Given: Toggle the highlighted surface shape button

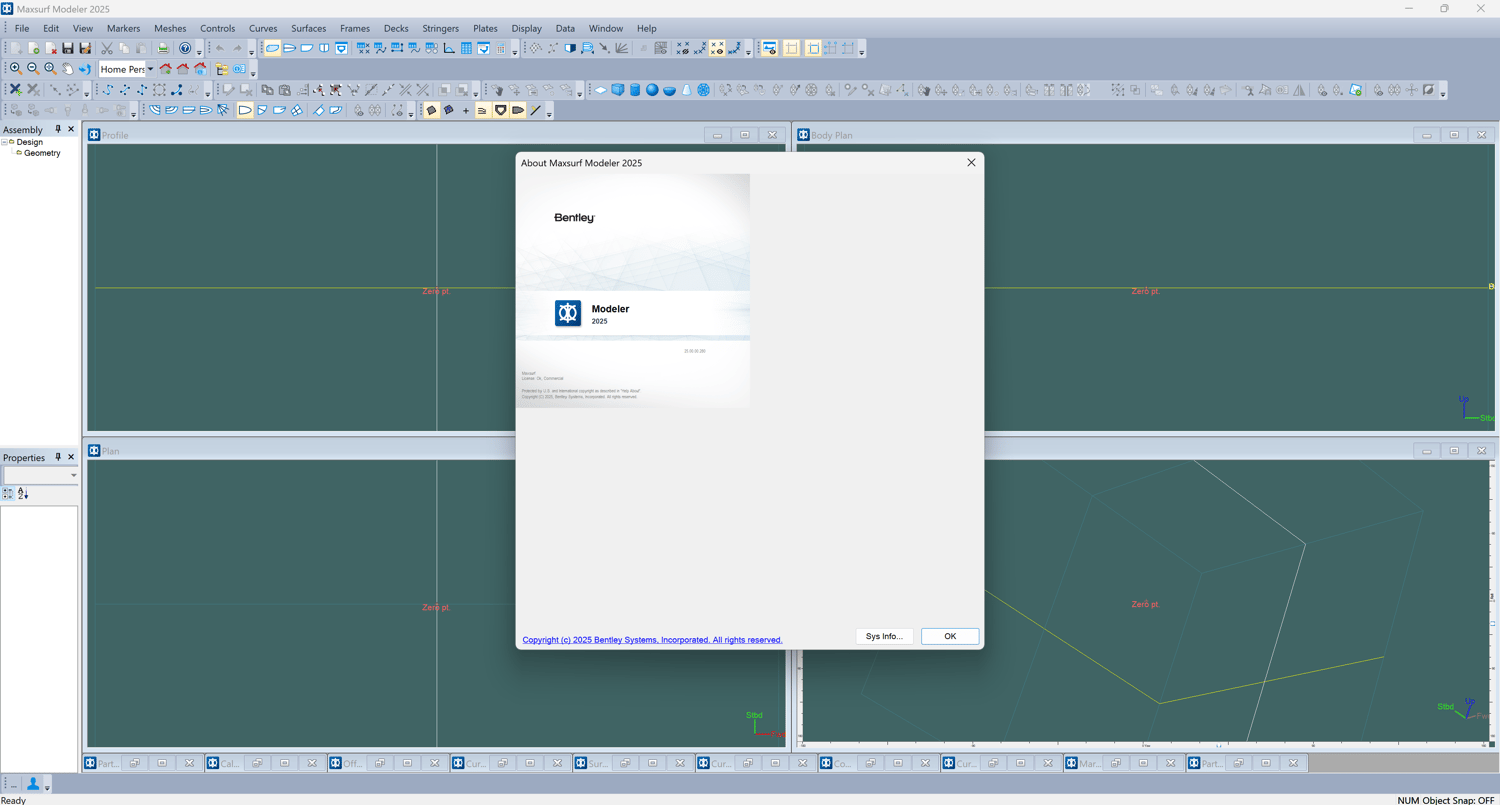Looking at the screenshot, I should pos(272,48).
